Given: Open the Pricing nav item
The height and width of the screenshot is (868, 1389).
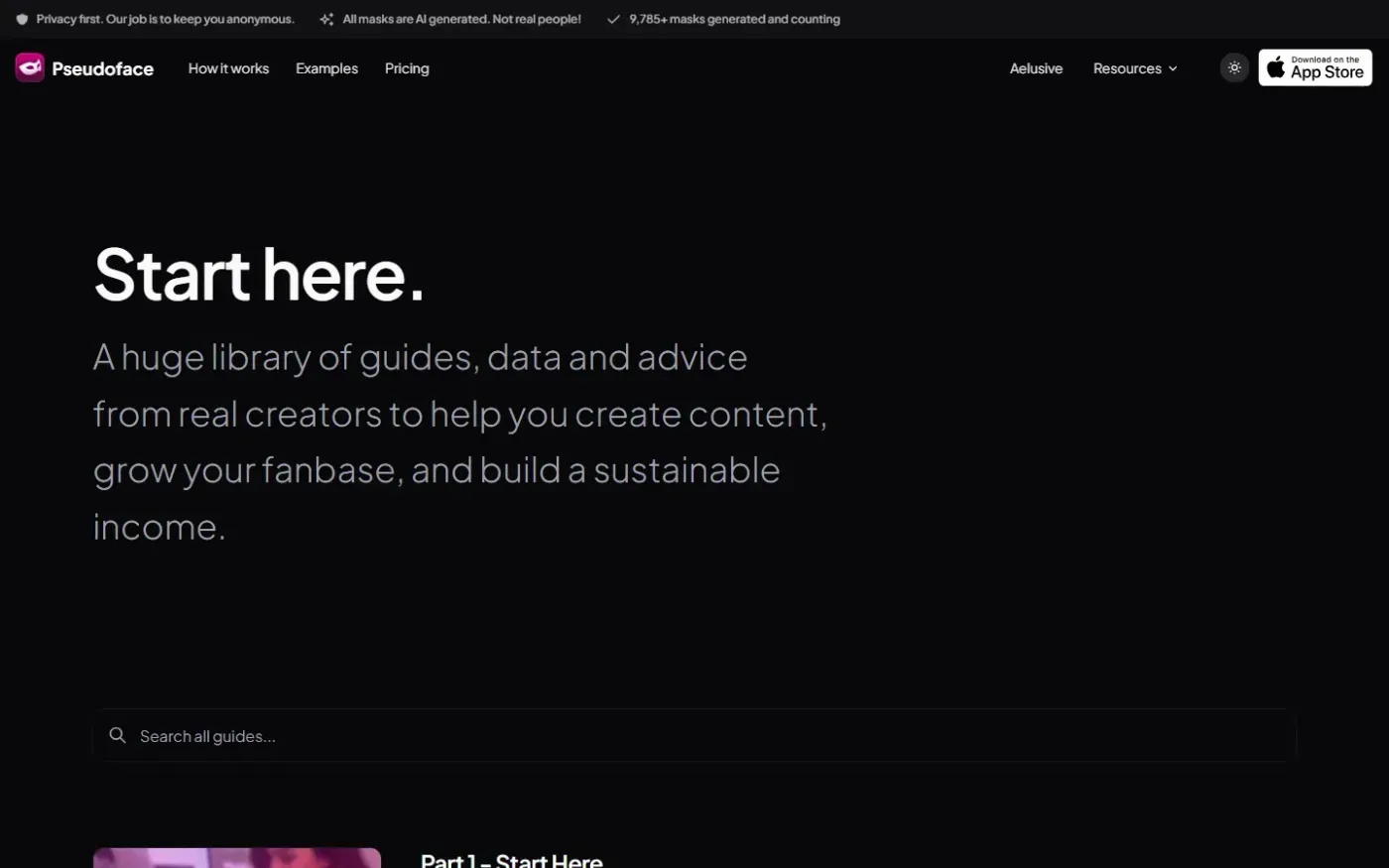Looking at the screenshot, I should coord(407,68).
